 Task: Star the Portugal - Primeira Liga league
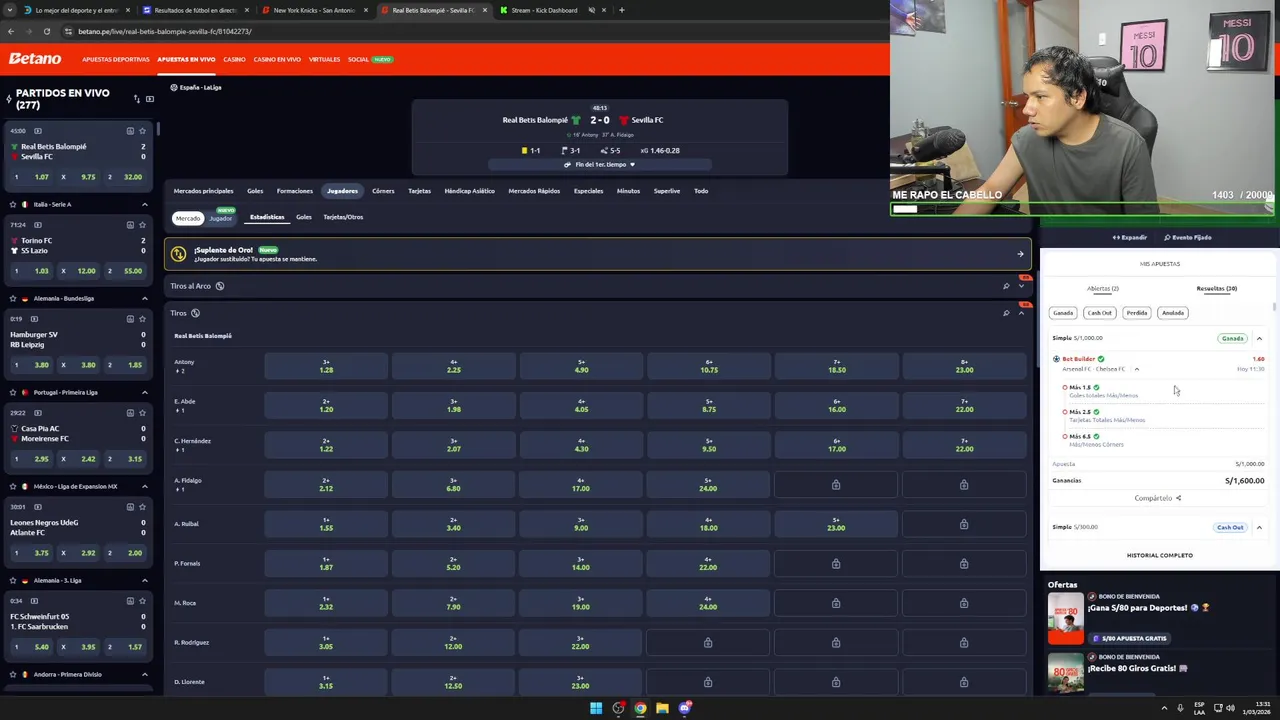(12, 392)
